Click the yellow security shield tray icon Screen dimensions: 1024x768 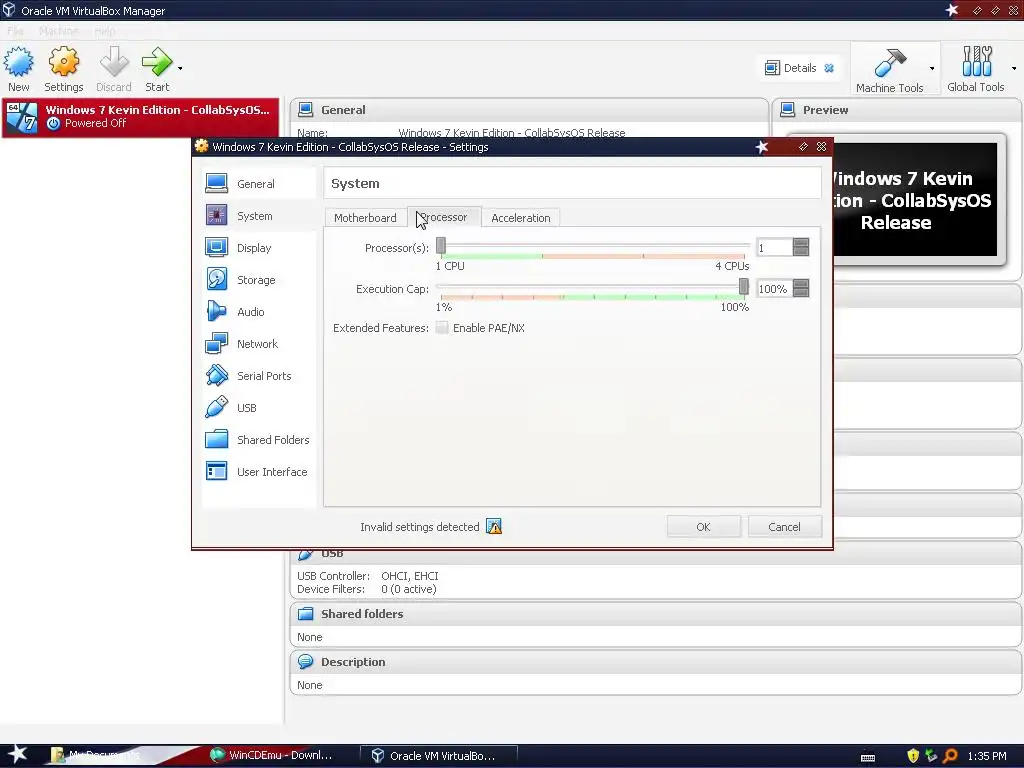(x=913, y=756)
